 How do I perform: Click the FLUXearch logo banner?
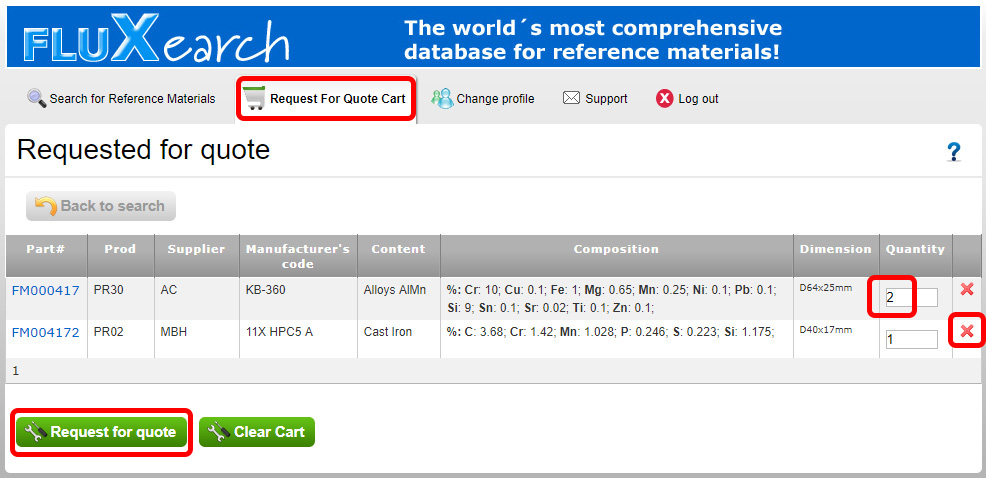pos(157,38)
